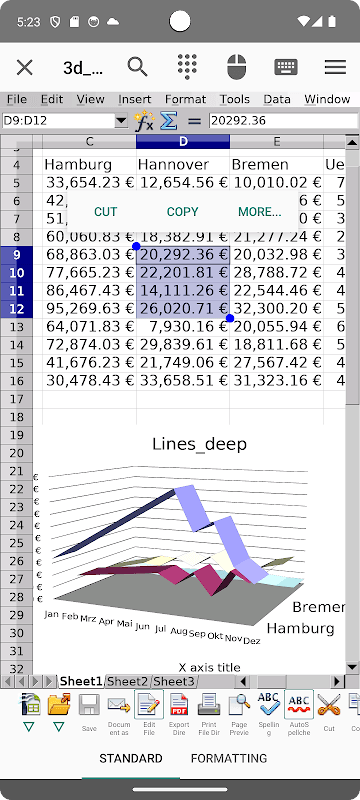The height and width of the screenshot is (800, 360).
Task: Click the vertical scrollbar up arrow
Action: pyautogui.click(x=352, y=142)
